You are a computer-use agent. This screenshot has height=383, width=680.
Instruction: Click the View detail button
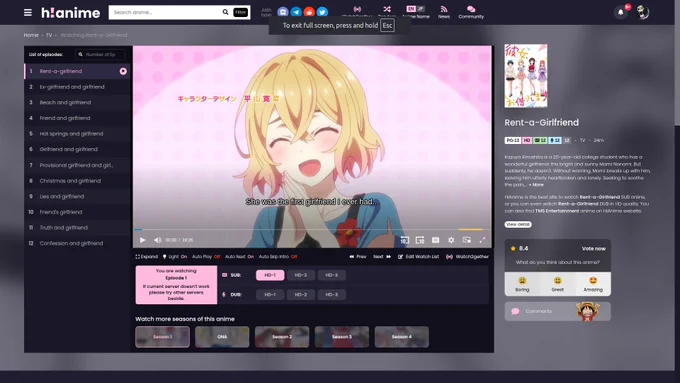[x=518, y=224]
